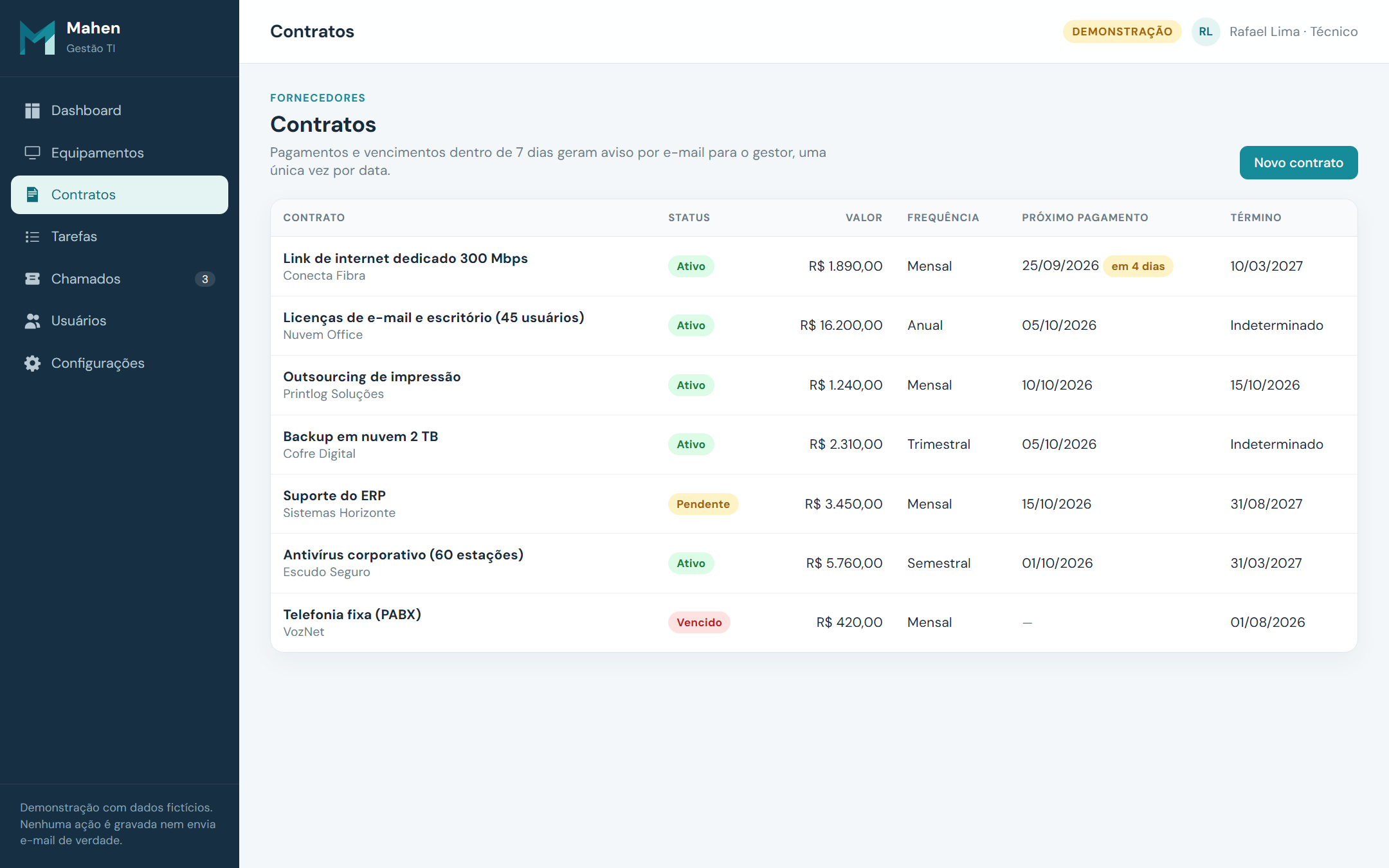Go to Equipamentos in sidebar
This screenshot has width=1389, height=868.
point(120,153)
